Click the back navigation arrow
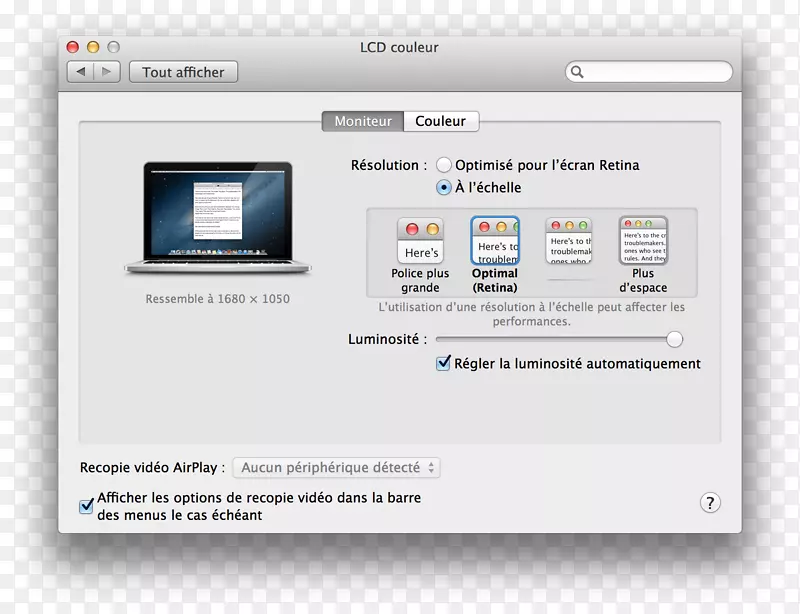The height and width of the screenshot is (614, 800). [x=80, y=71]
